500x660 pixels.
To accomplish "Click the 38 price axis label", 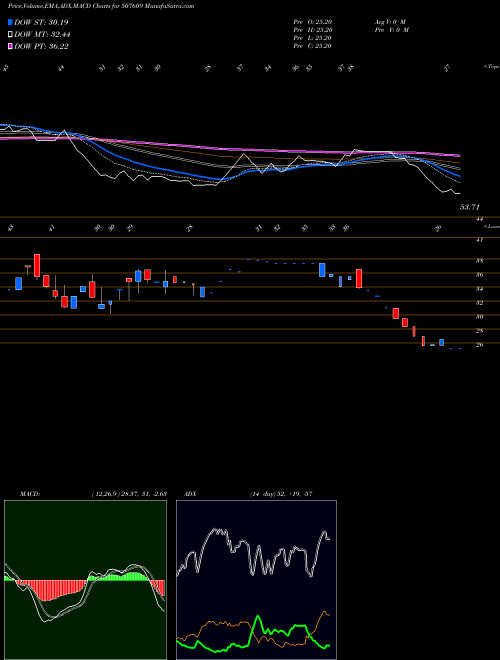I will pyautogui.click(x=479, y=261).
